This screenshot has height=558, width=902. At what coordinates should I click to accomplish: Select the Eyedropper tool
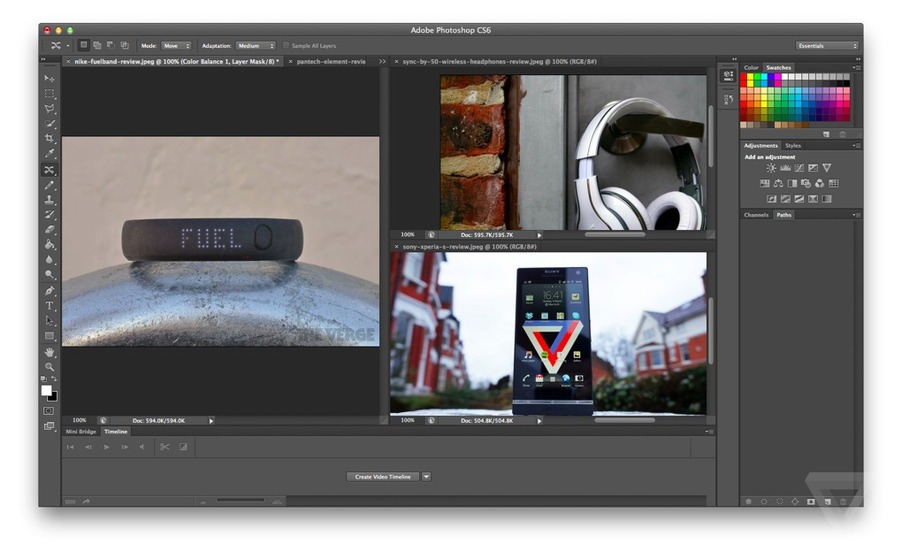click(x=49, y=154)
